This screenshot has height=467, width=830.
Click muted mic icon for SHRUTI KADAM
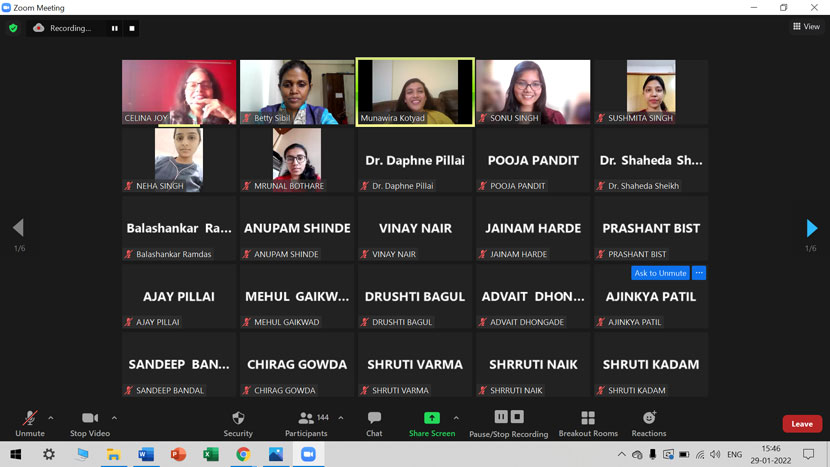click(x=601, y=390)
